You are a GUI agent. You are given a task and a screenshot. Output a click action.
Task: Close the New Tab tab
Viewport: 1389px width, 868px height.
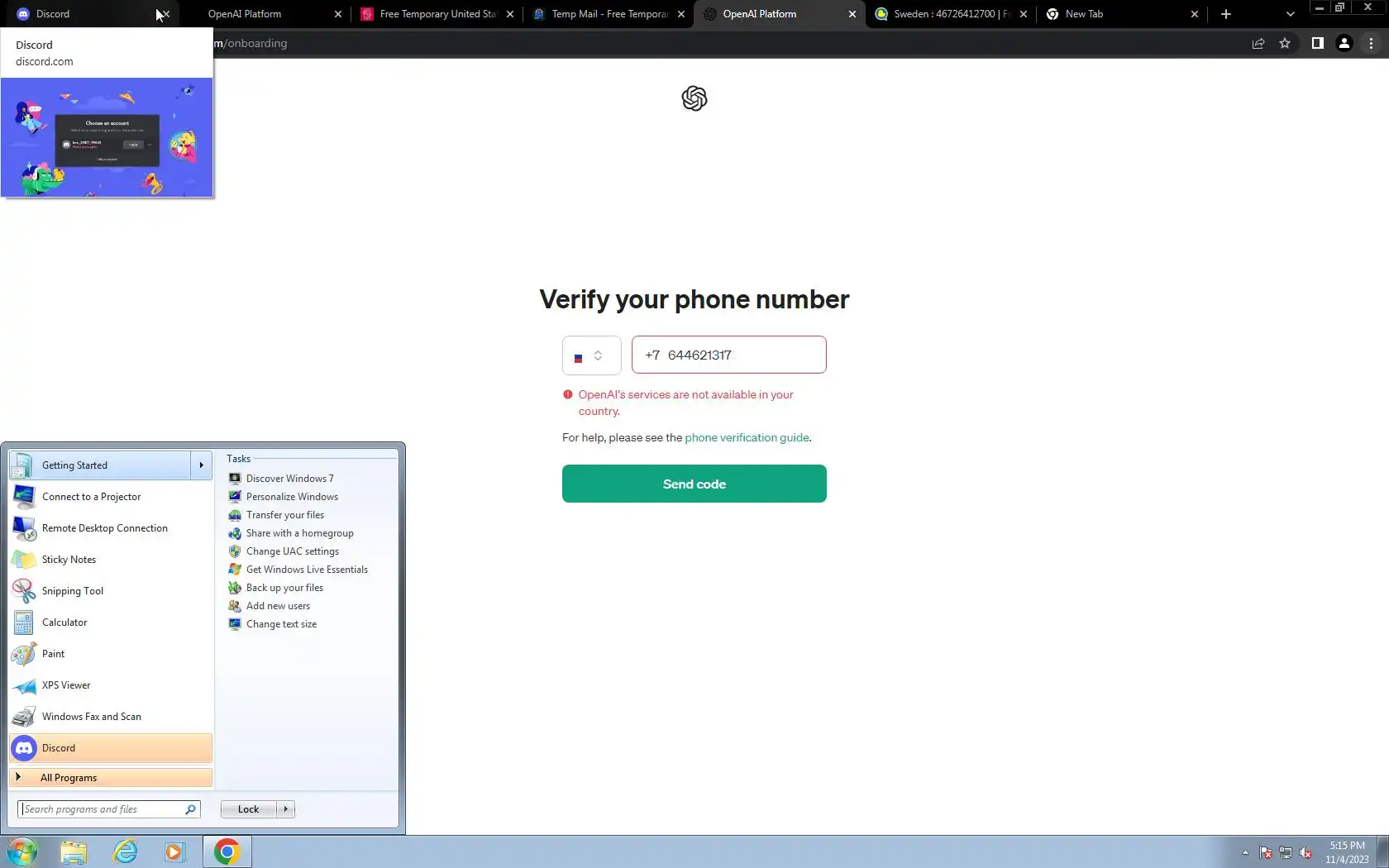[x=1194, y=14]
